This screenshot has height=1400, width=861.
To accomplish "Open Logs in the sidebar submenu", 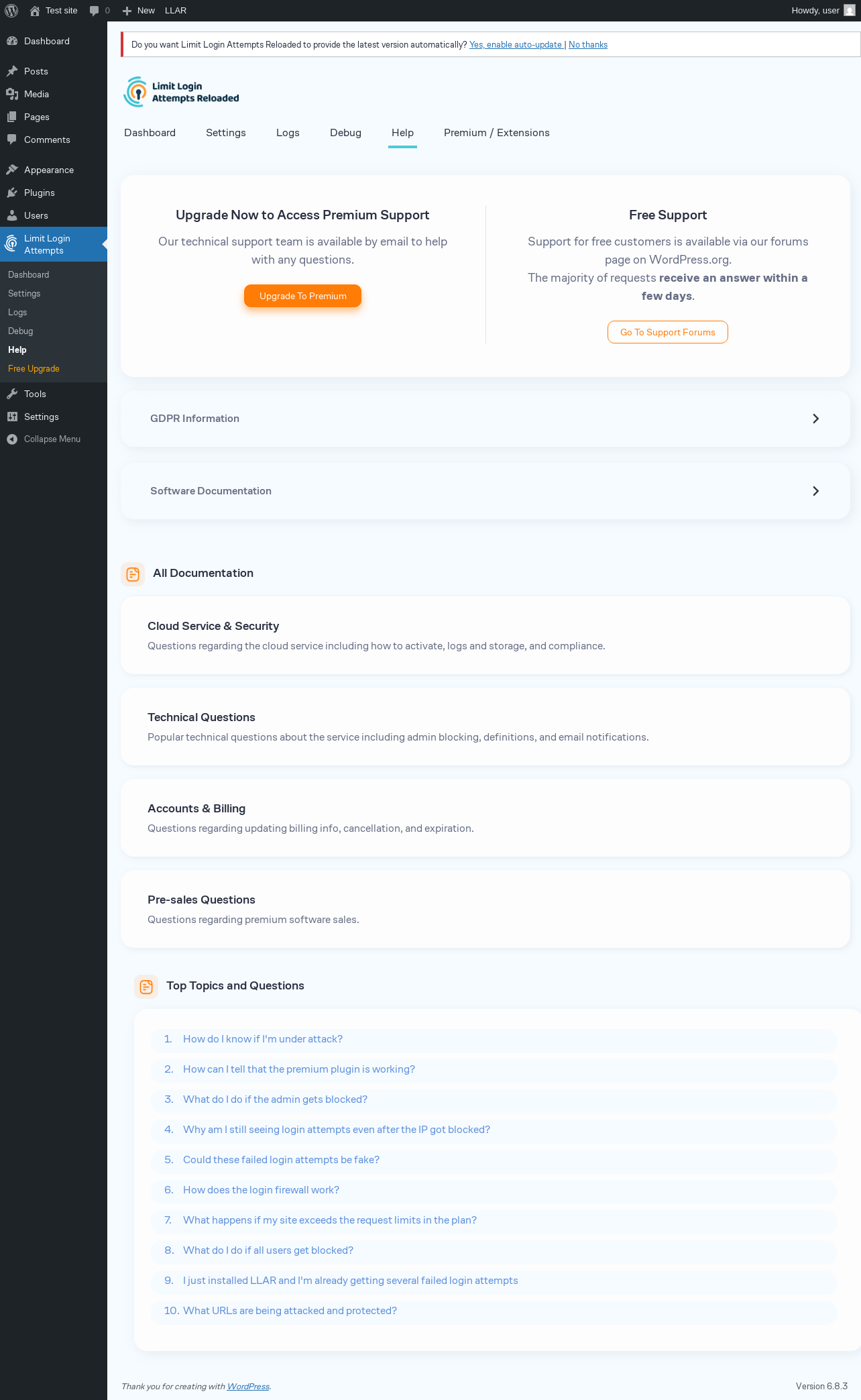I will (x=17, y=312).
